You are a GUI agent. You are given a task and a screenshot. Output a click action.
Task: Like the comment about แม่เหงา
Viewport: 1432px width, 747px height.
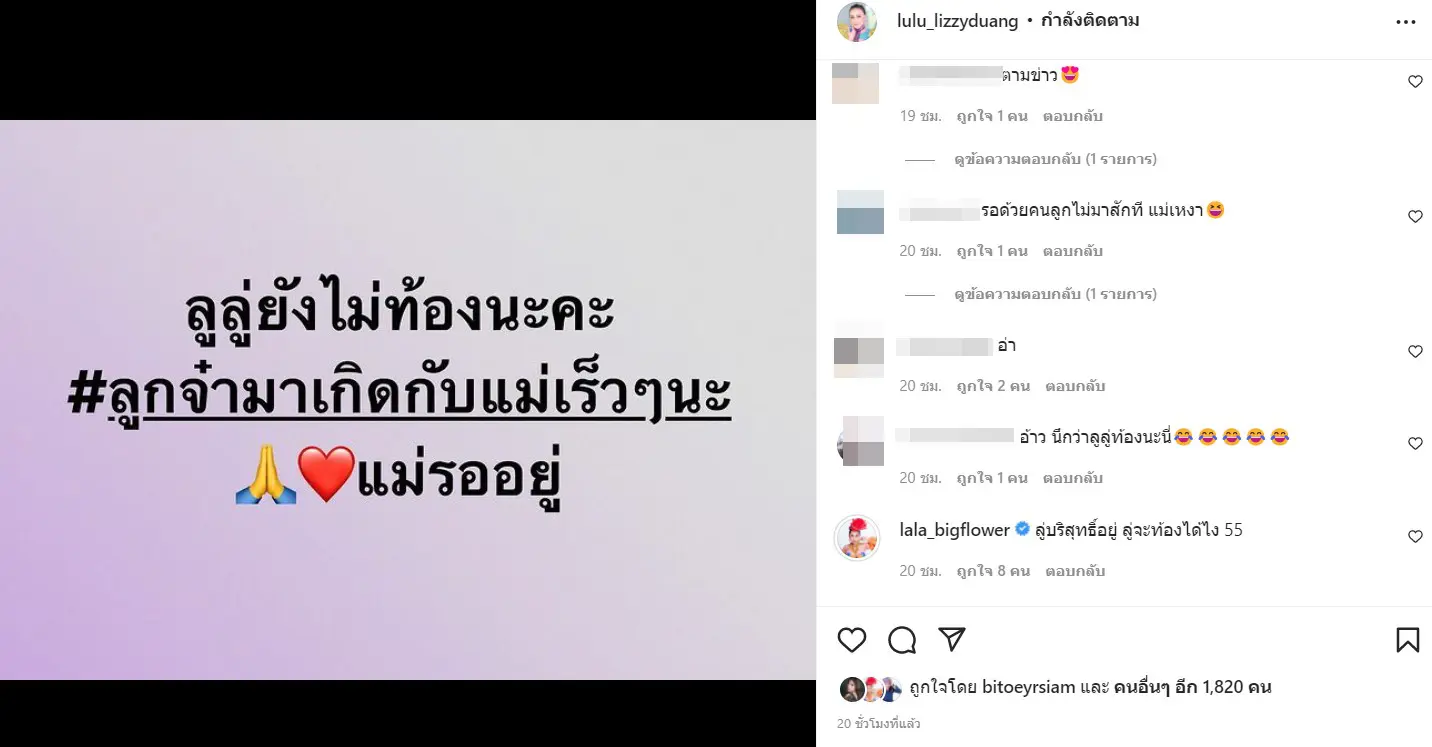click(x=1415, y=217)
